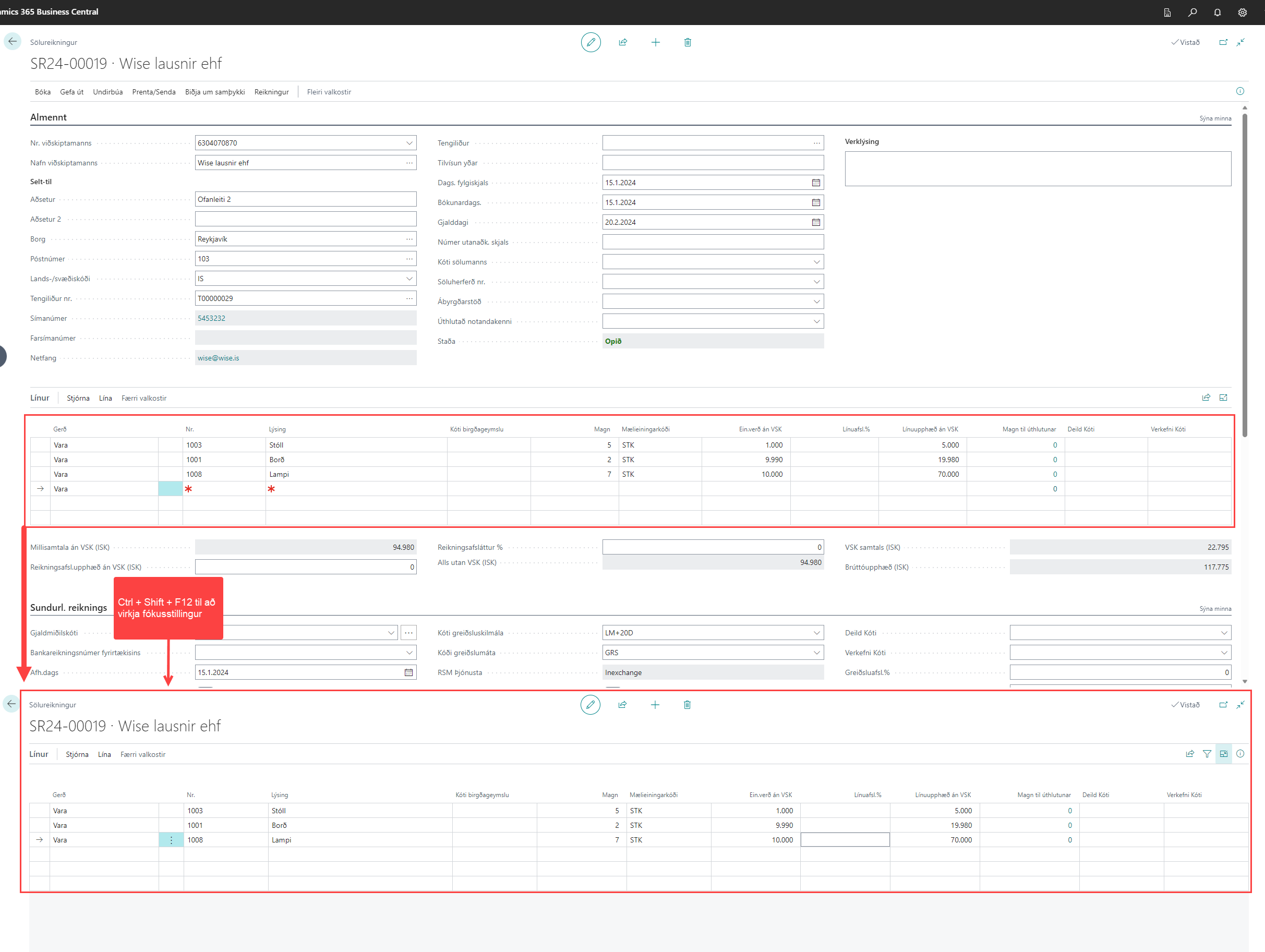Open the Prenta/Senda menu
This screenshot has height=952, width=1265.
(x=153, y=92)
